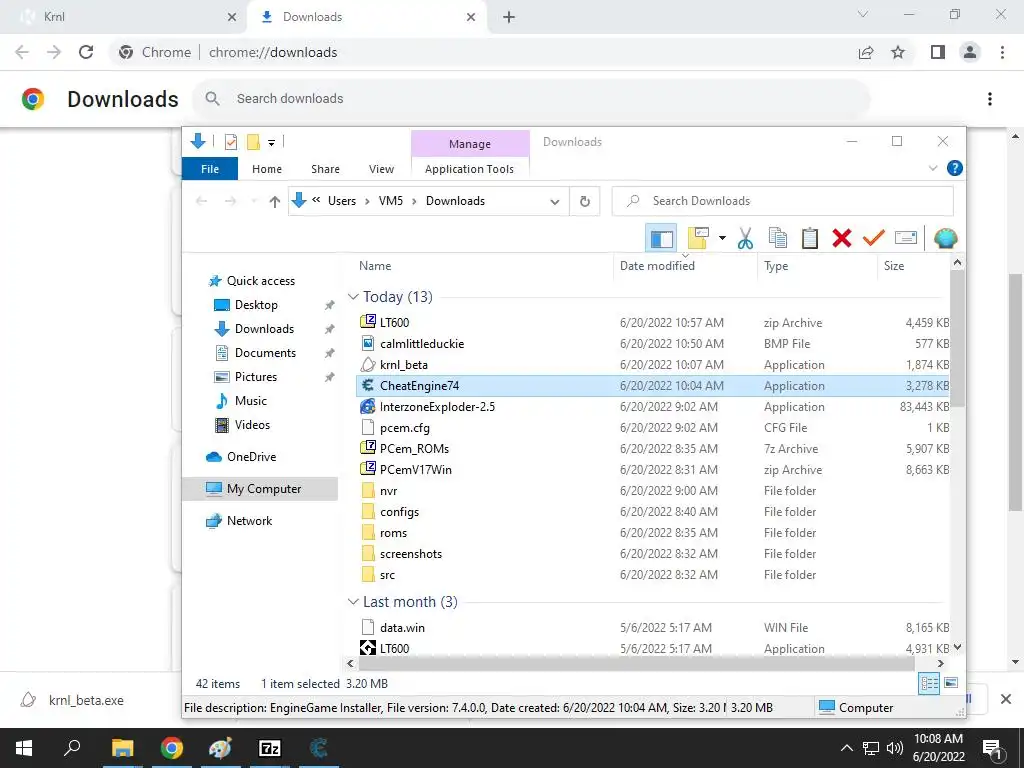Click the clipboard Paste icon
This screenshot has height=768, width=1024.
810,238
